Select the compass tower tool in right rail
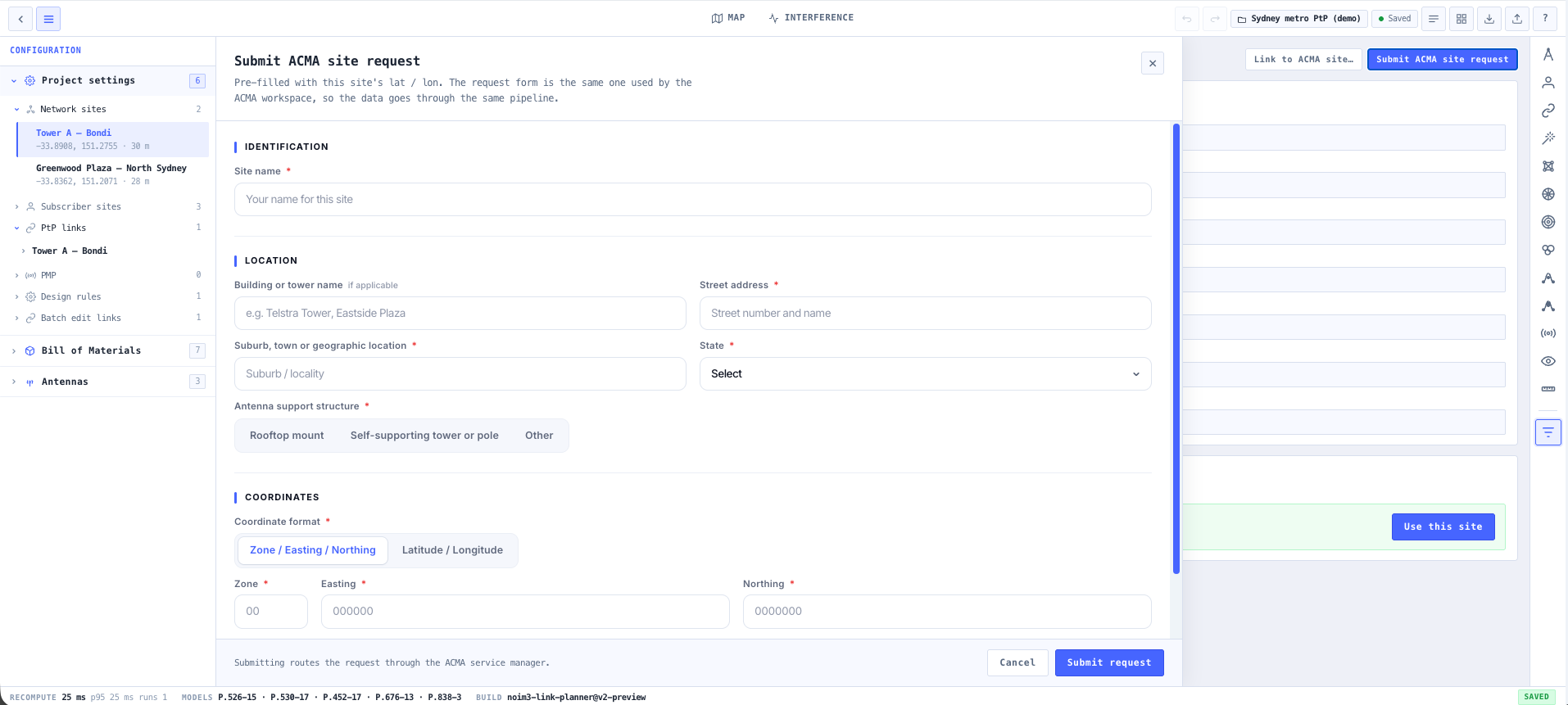The height and width of the screenshot is (705, 1568). pos(1548,55)
